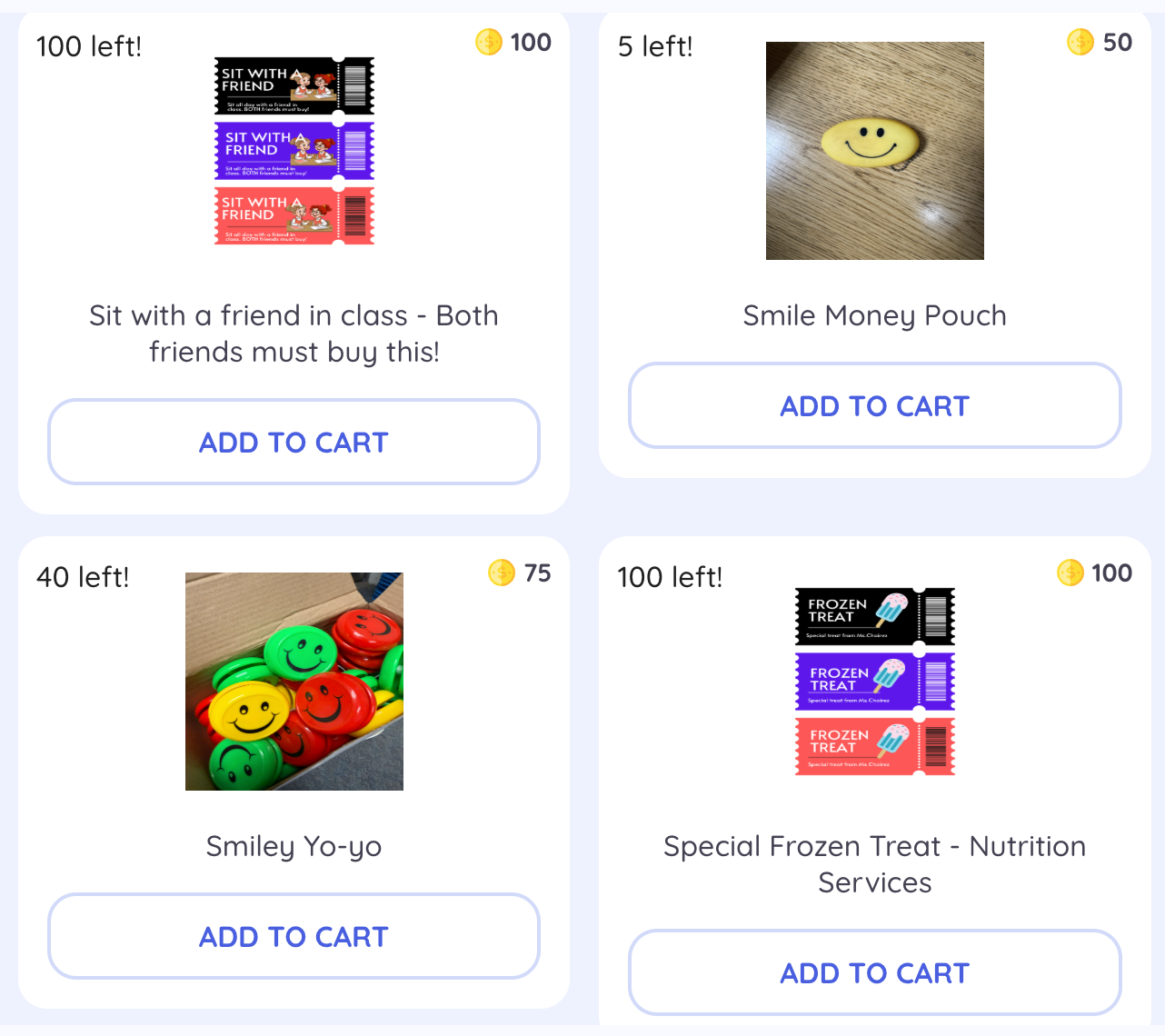Click the 75 coin price on Yo-yo
This screenshot has width=1165, height=1036.
click(537, 573)
